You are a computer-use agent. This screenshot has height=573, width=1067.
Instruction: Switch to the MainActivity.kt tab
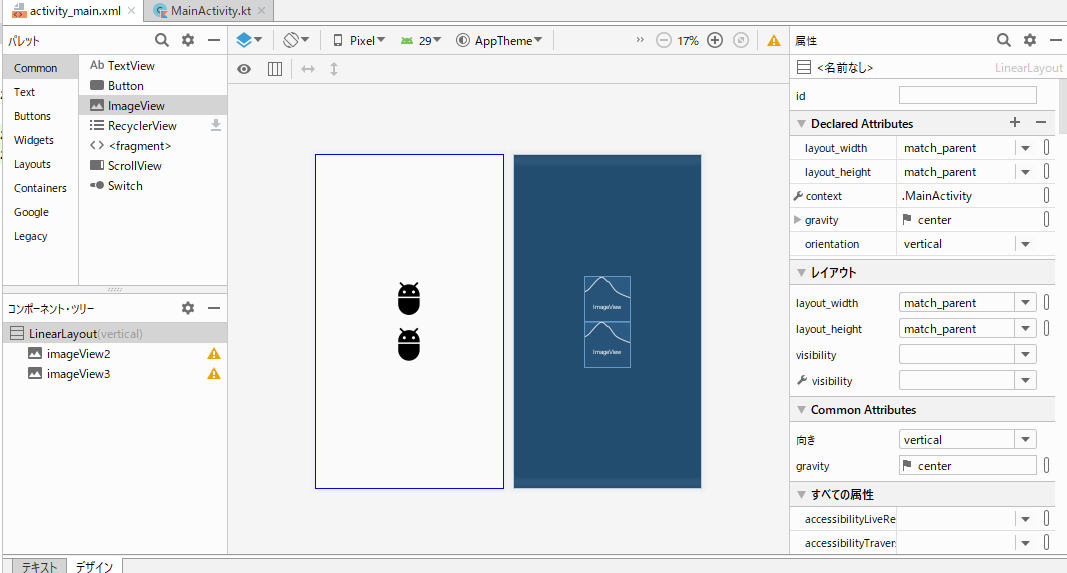coord(210,10)
